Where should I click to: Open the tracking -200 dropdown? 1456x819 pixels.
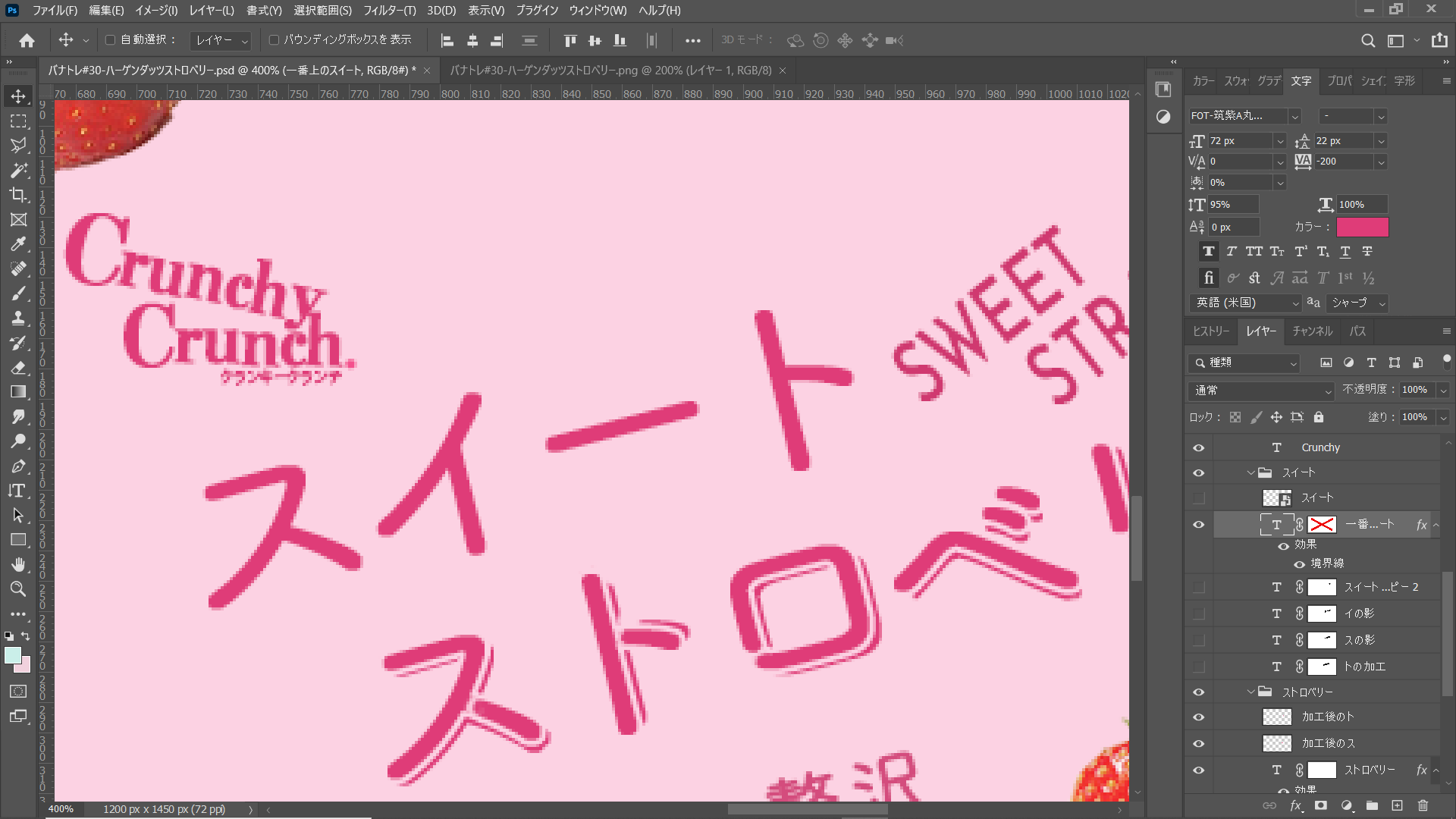(1381, 162)
